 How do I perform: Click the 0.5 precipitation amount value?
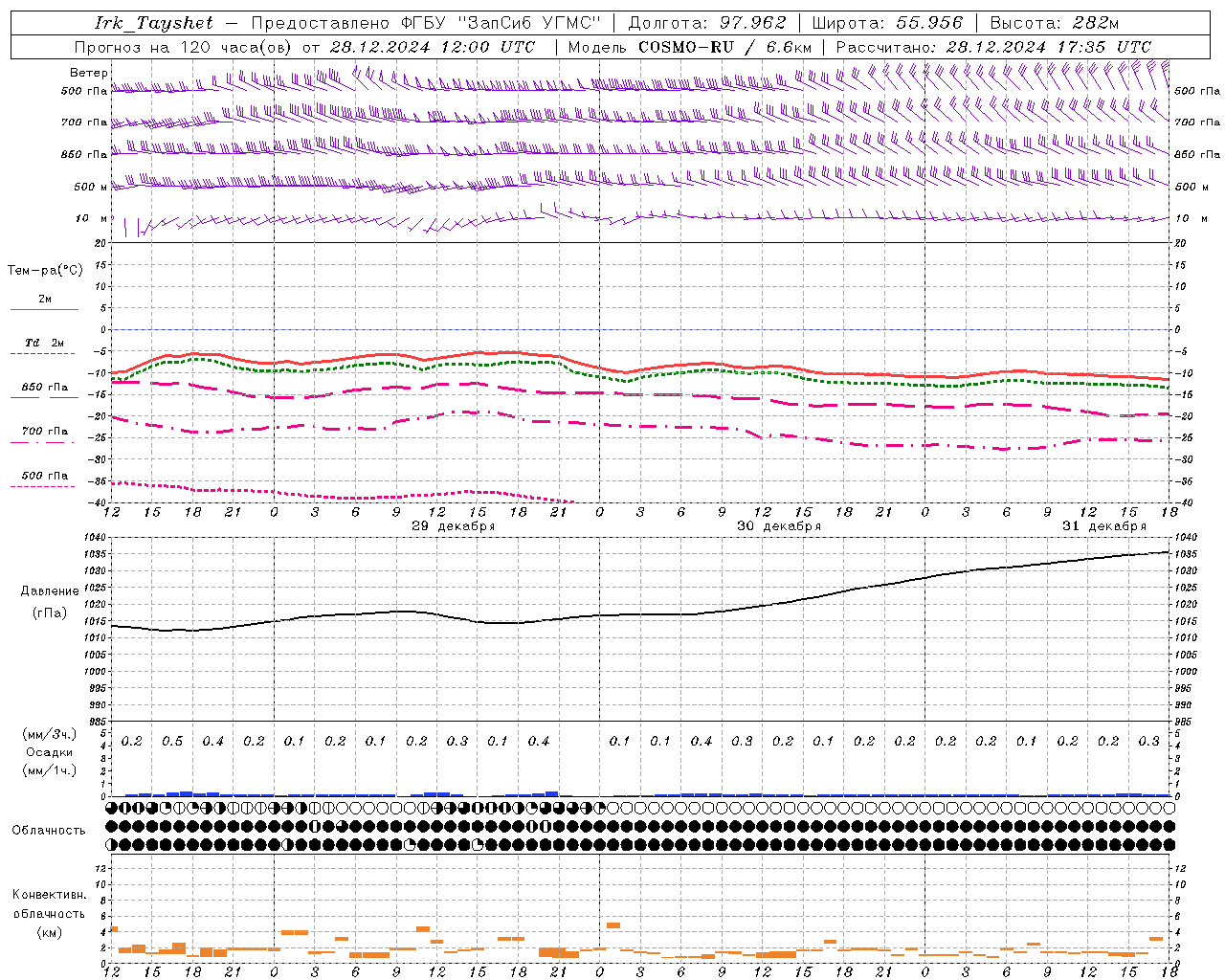172,742
